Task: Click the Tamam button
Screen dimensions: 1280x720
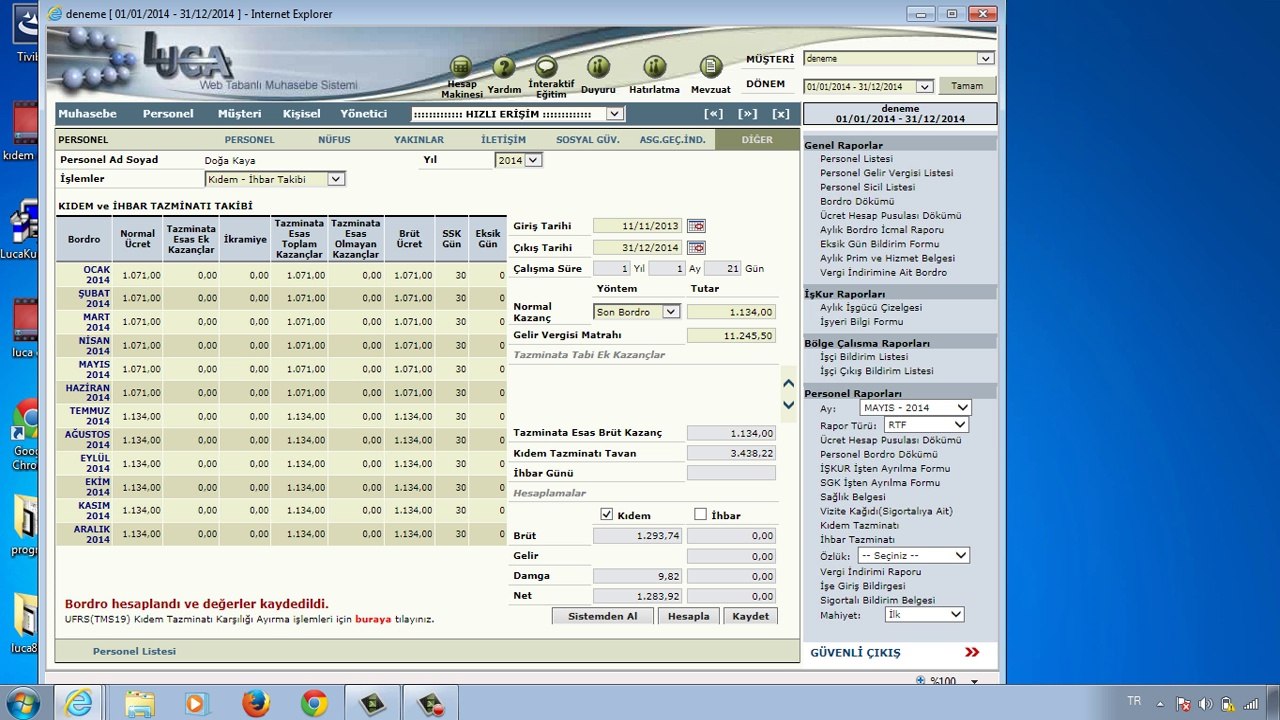Action: tap(967, 86)
